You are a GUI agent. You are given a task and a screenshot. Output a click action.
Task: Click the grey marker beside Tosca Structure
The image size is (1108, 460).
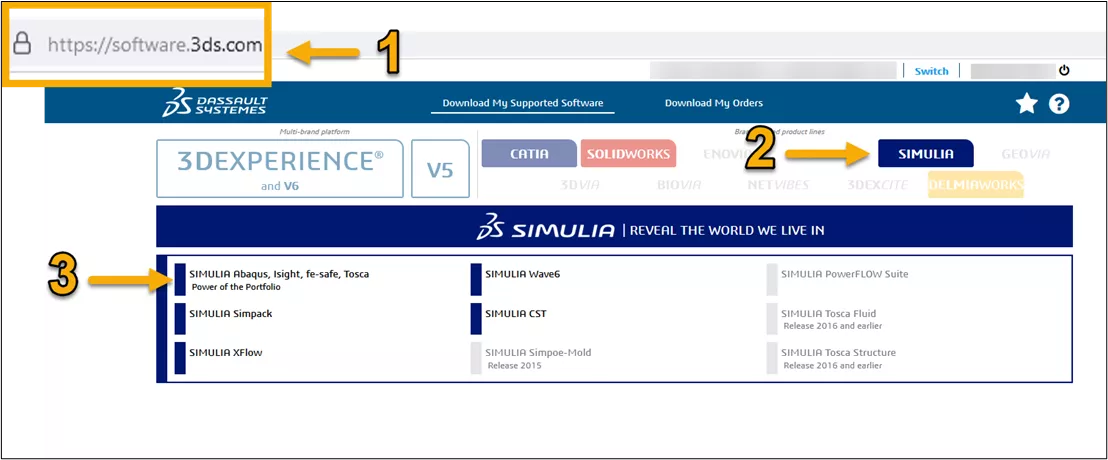click(x=772, y=358)
